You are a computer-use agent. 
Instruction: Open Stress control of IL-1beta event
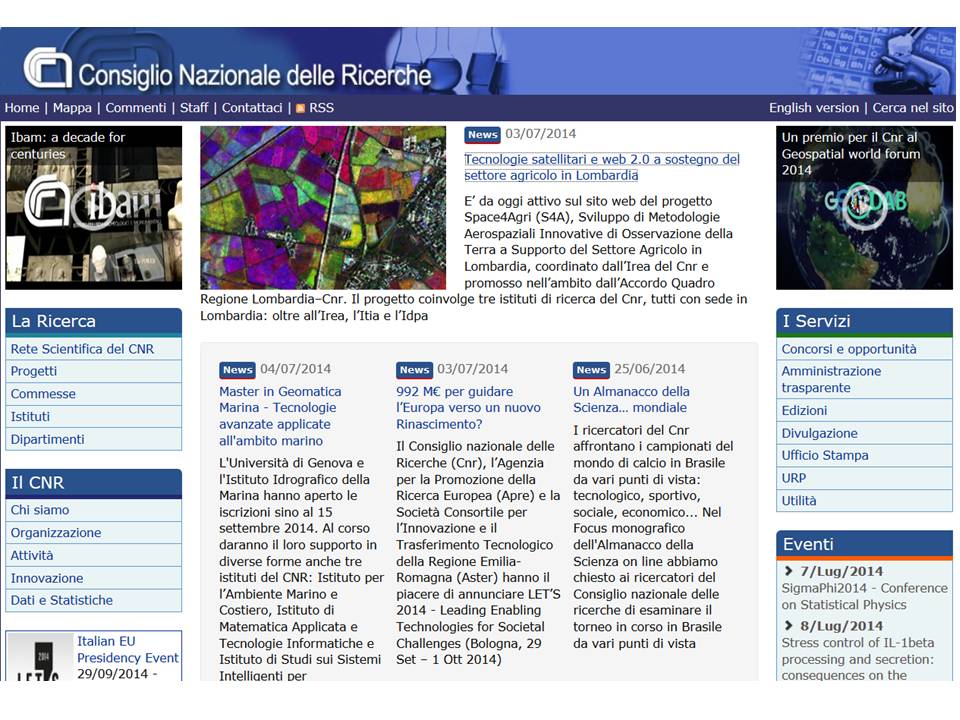(x=858, y=659)
